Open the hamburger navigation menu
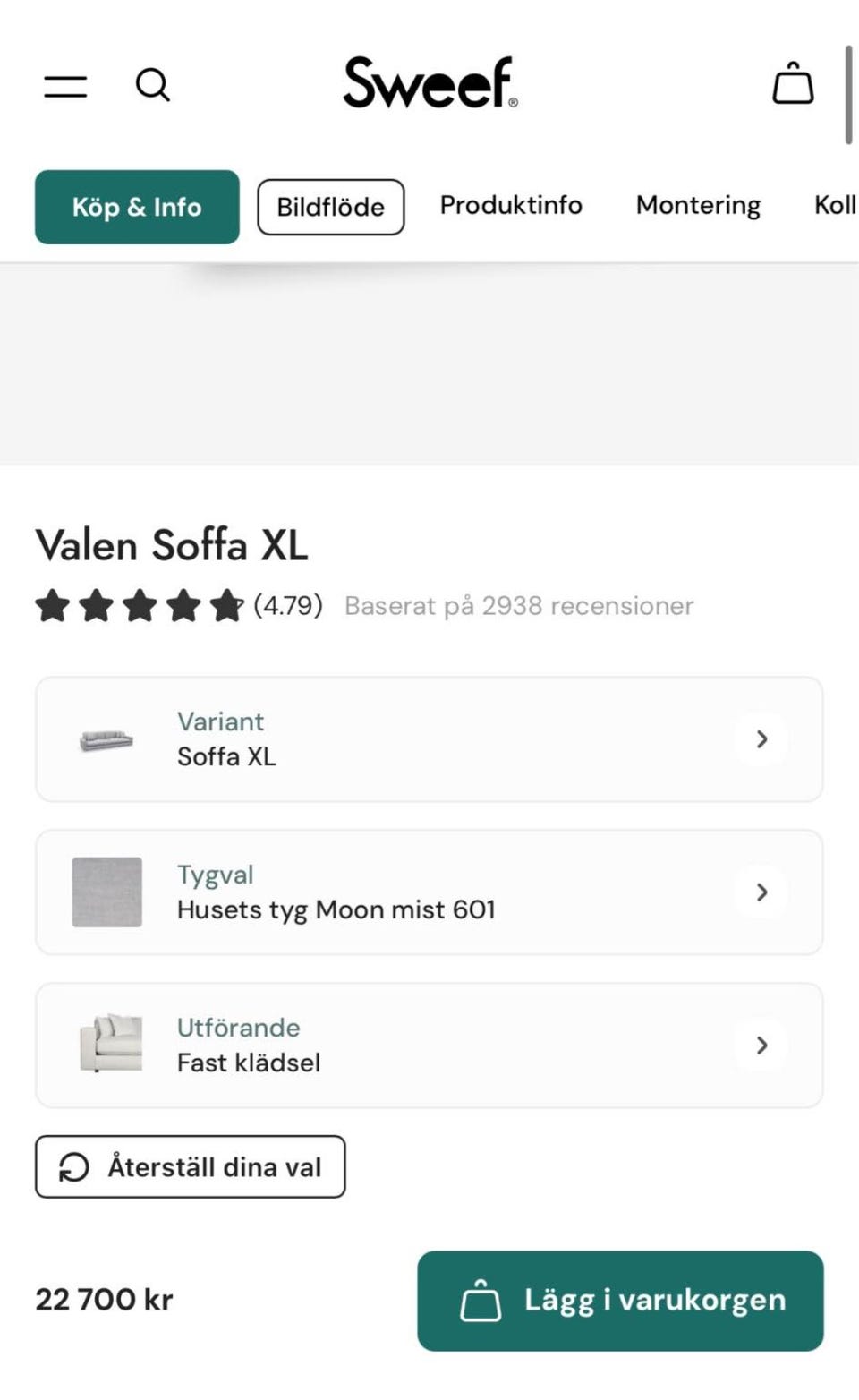This screenshot has height=1400, width=859. point(65,86)
